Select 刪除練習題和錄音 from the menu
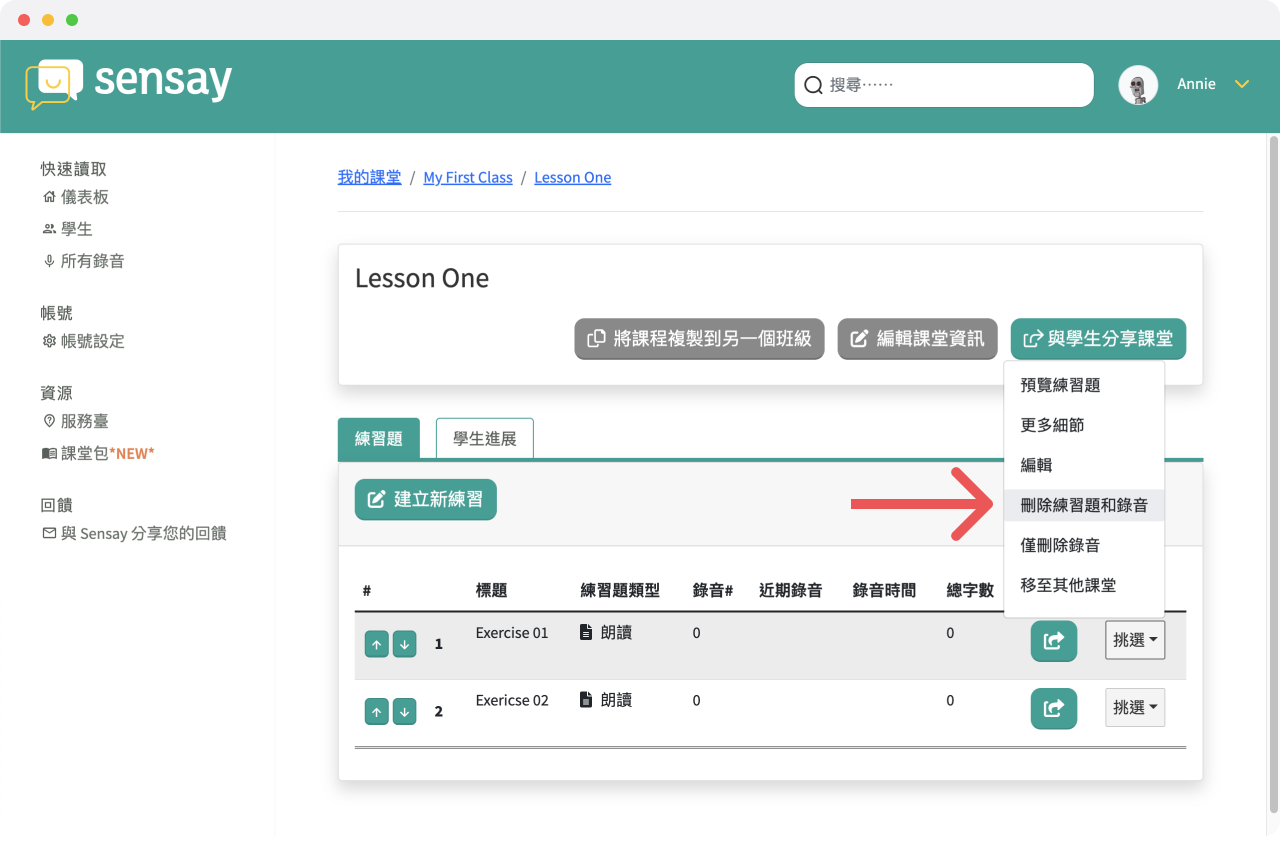1280x850 pixels. 1084,505
